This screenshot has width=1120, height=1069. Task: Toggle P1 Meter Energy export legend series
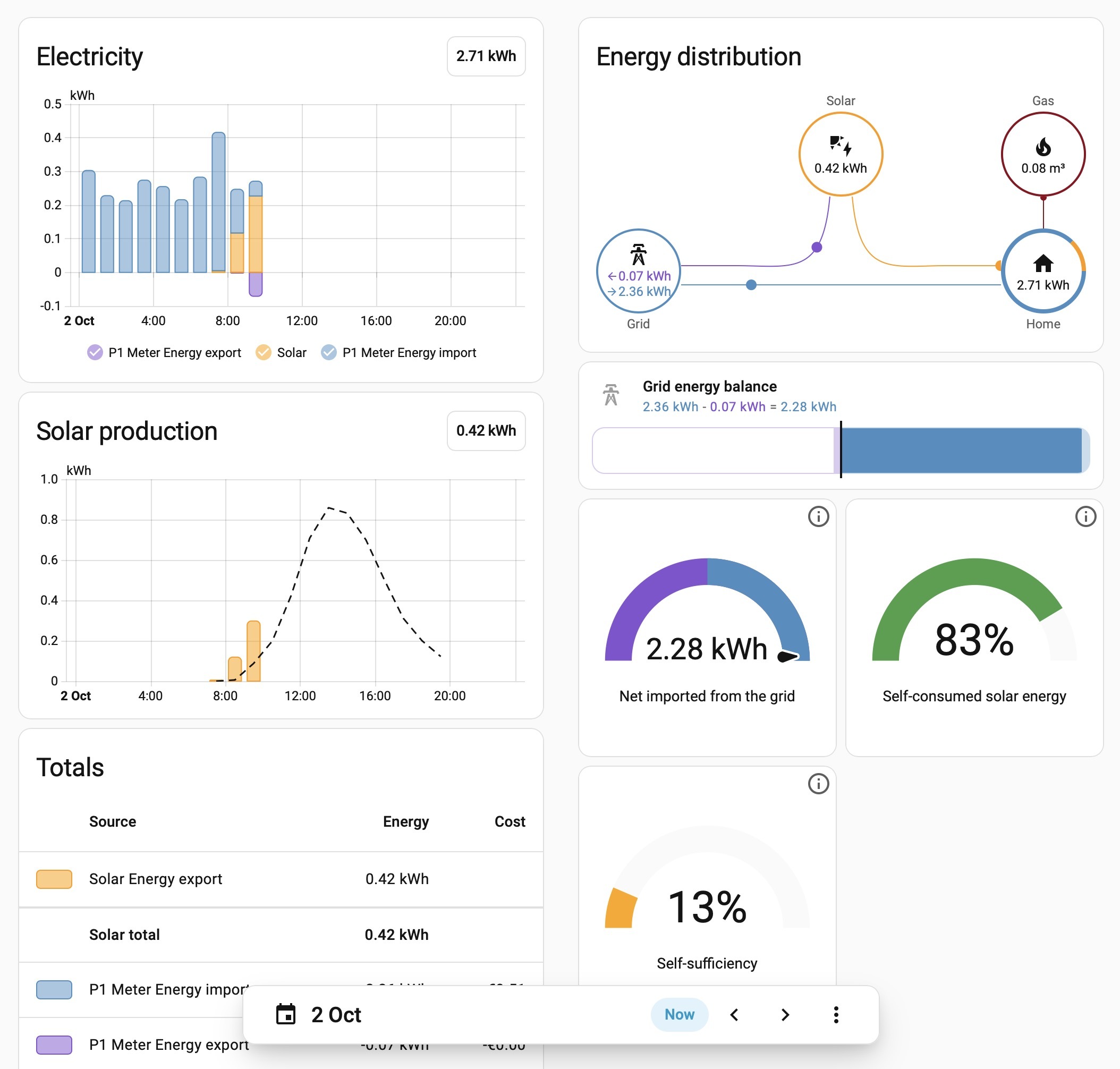tap(164, 353)
